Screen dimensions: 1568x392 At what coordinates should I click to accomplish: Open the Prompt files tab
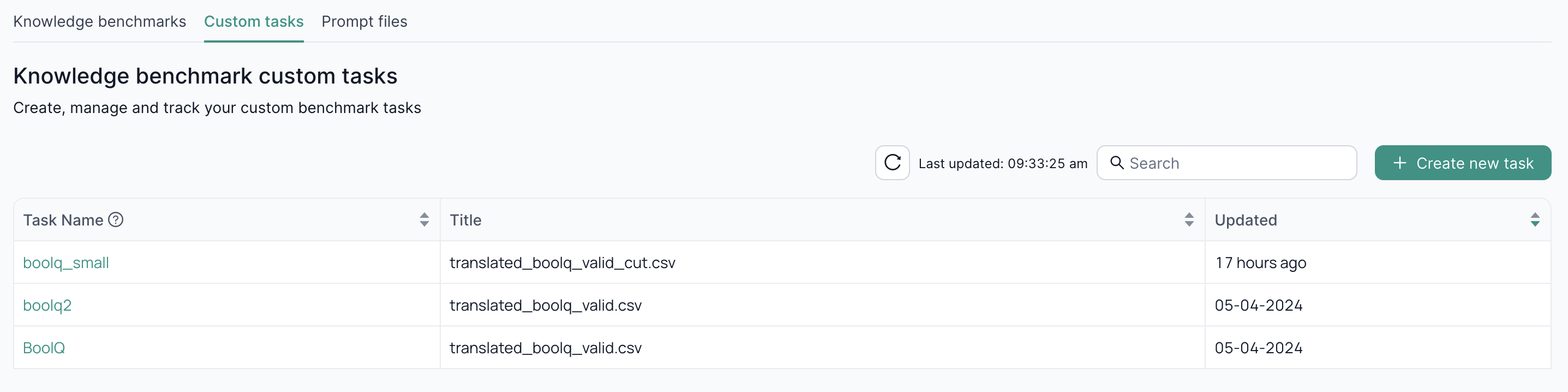pos(364,21)
